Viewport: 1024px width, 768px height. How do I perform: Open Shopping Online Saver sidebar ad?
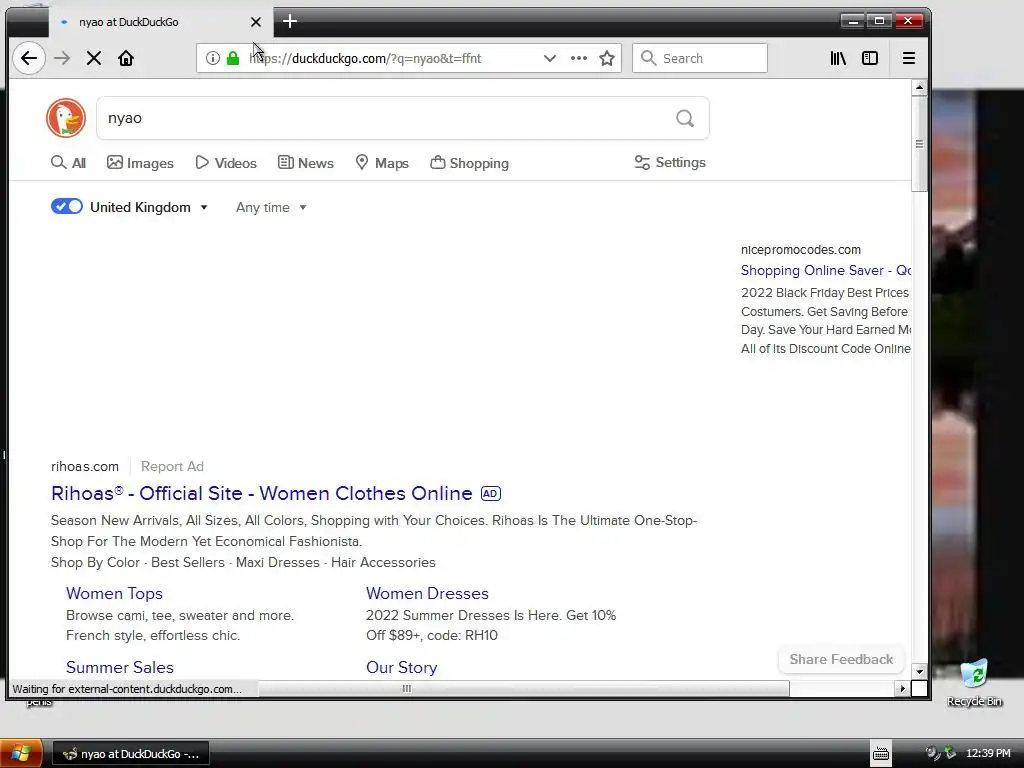click(x=825, y=270)
